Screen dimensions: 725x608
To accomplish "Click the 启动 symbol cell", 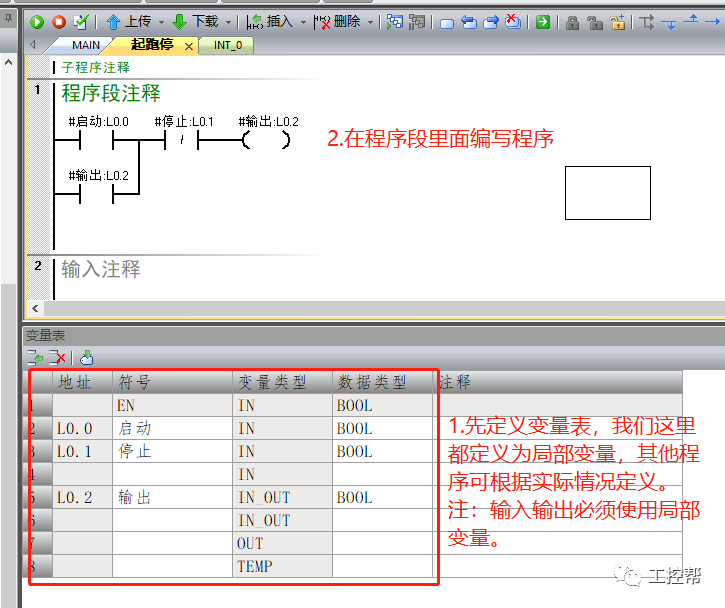I will 172,429.
